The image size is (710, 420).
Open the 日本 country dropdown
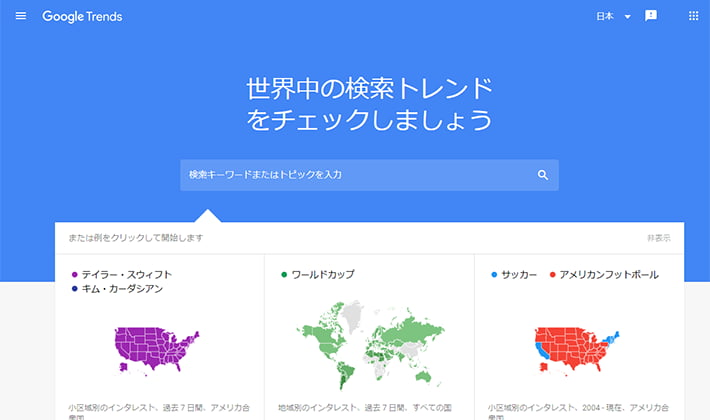click(x=614, y=16)
